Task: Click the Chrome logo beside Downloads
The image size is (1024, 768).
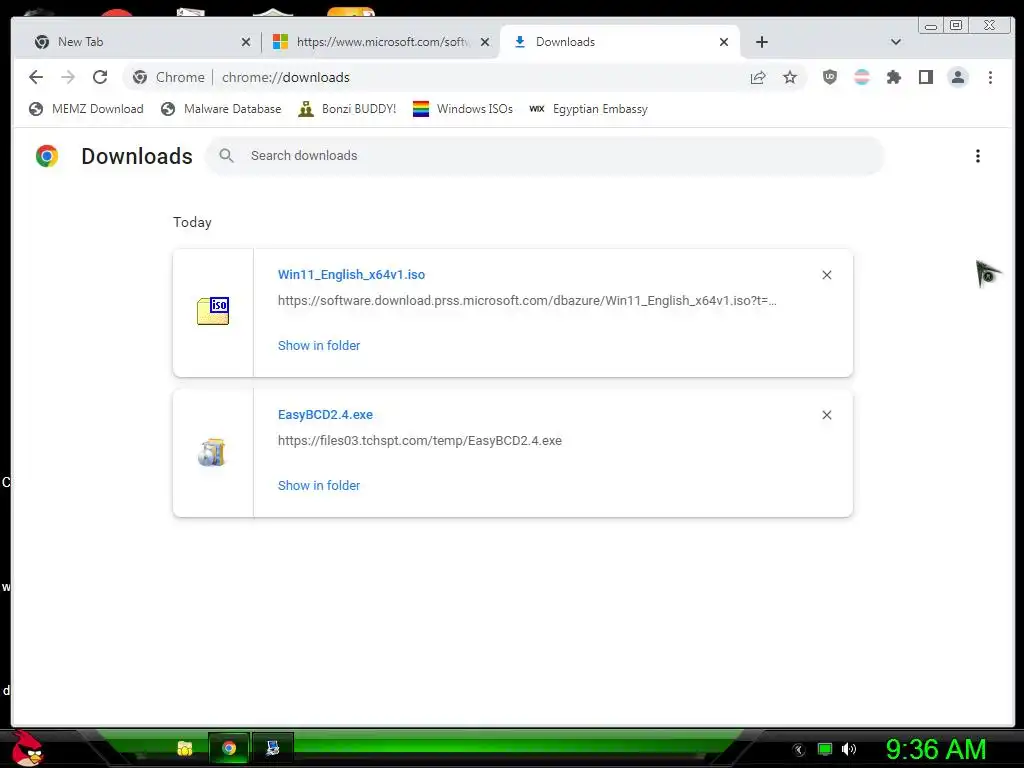Action: (x=47, y=156)
